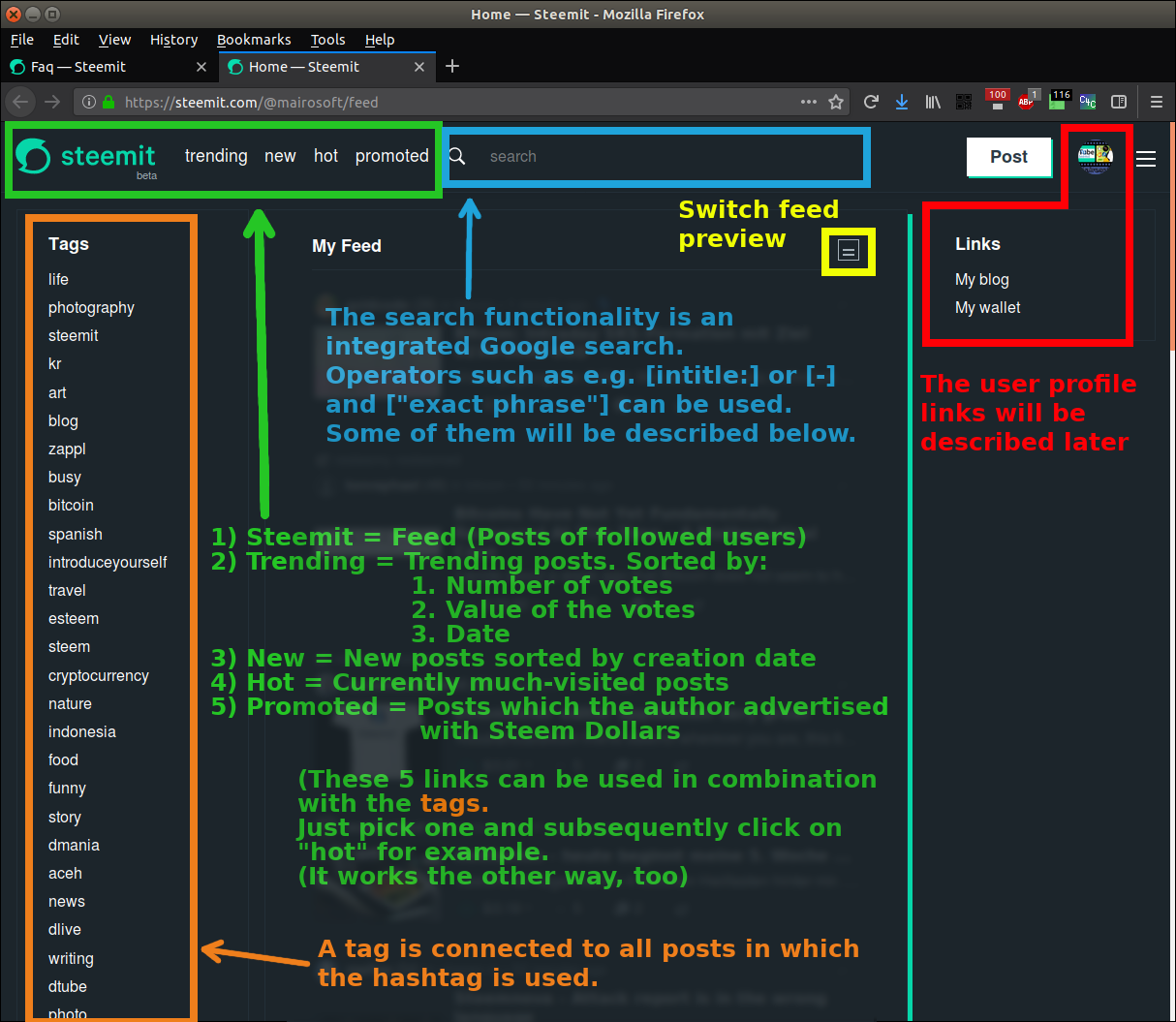Click the C4C extension icon
The width and height of the screenshot is (1176, 1022).
pyautogui.click(x=1088, y=102)
